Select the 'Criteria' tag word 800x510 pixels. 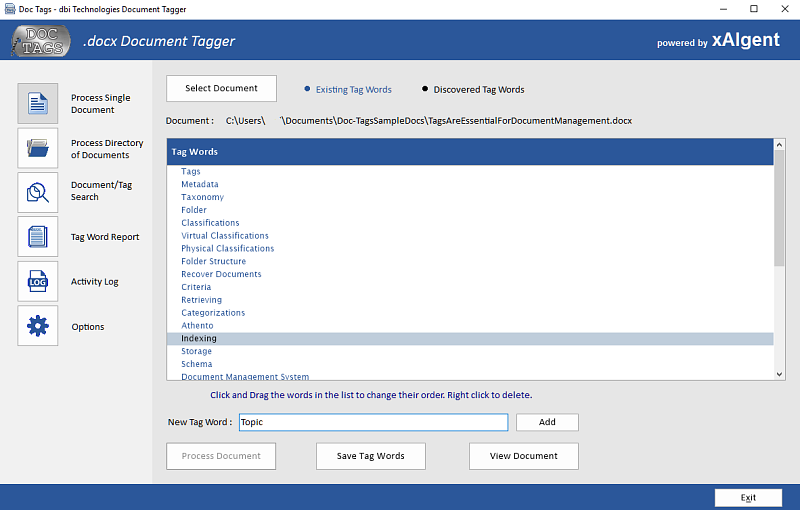tap(196, 287)
